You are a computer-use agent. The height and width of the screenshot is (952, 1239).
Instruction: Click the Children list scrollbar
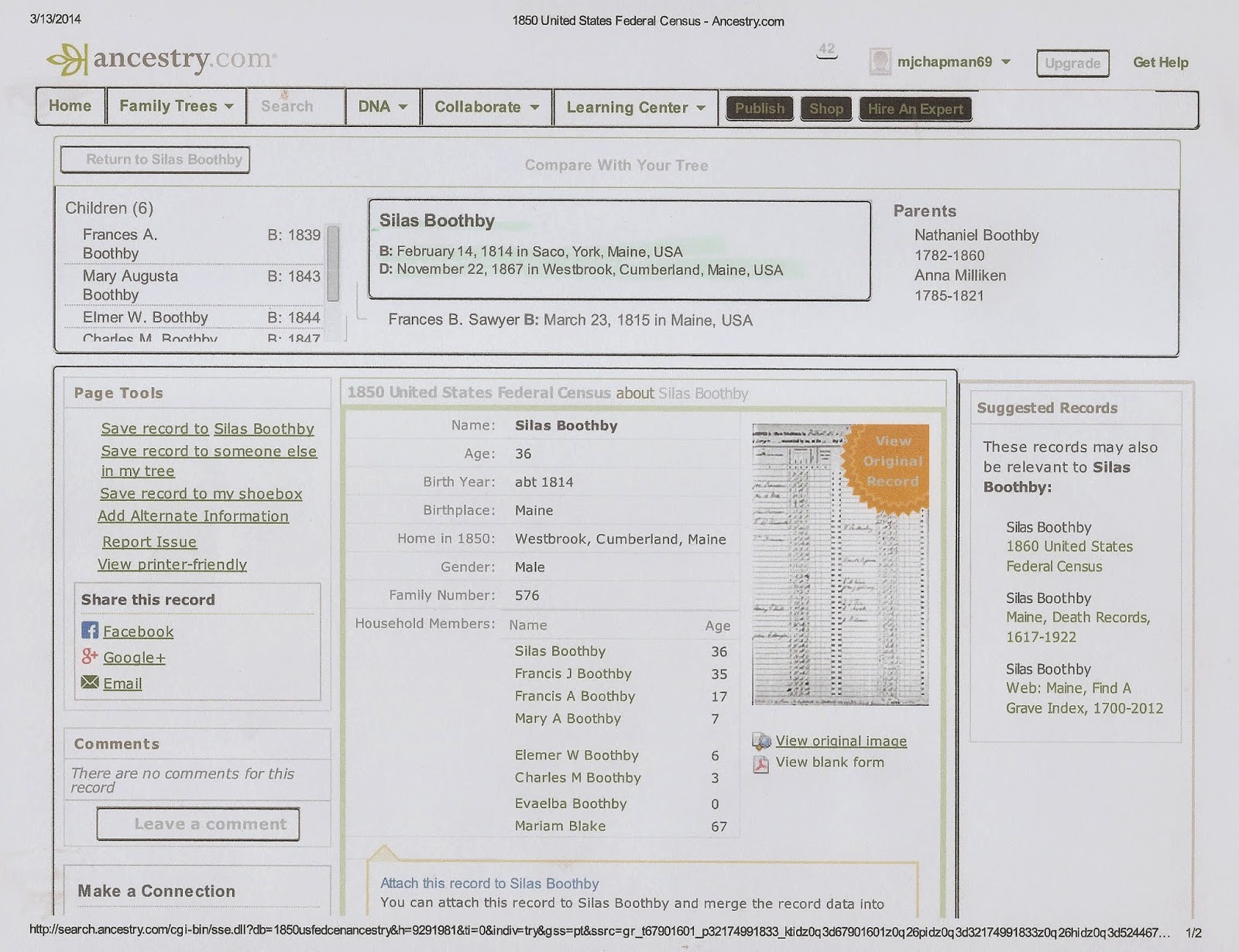[x=333, y=263]
